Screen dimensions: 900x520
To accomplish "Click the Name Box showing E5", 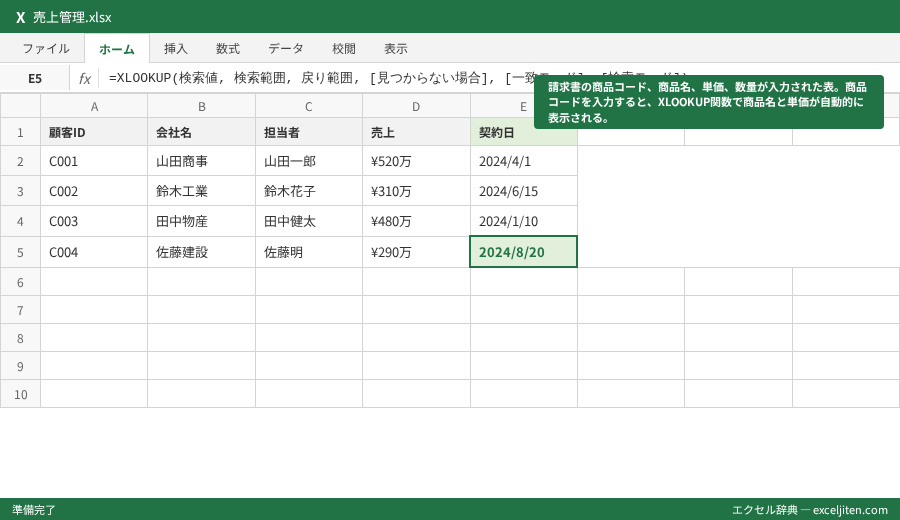I will [35, 79].
